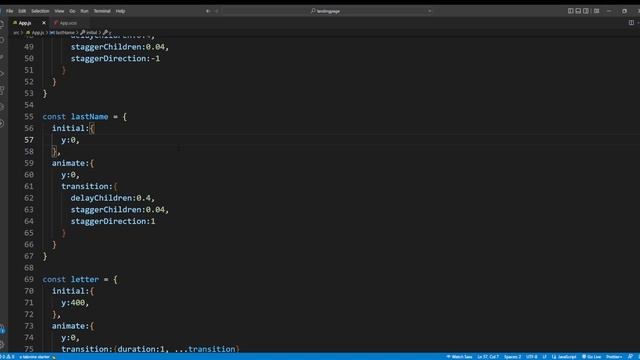Click the Ln 57, Col 7 indicator
The image size is (640, 360).
(488, 357)
